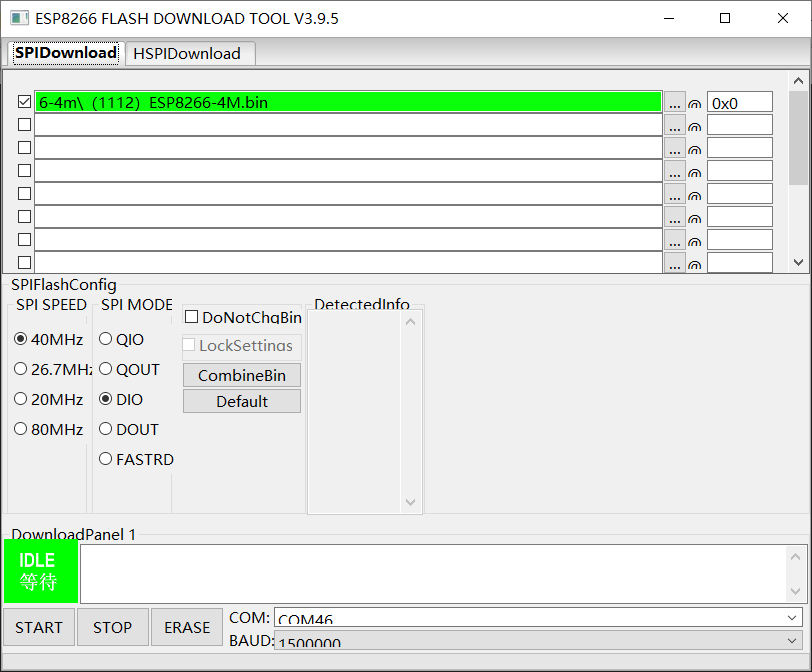Browse for file with '...' on ESP8266-4M.bin row
Screen dimensions: 812x672
point(674,102)
